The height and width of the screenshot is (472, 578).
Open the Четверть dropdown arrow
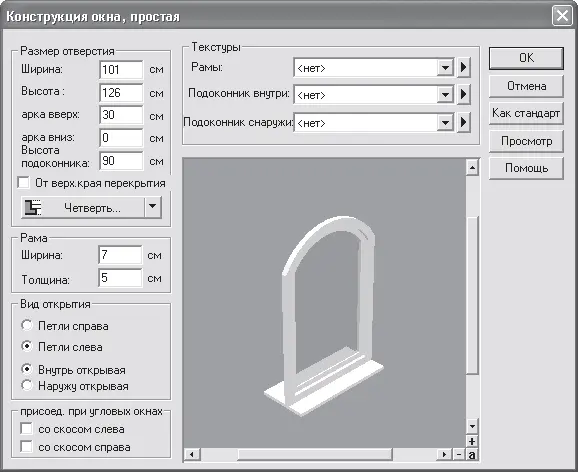(x=153, y=208)
